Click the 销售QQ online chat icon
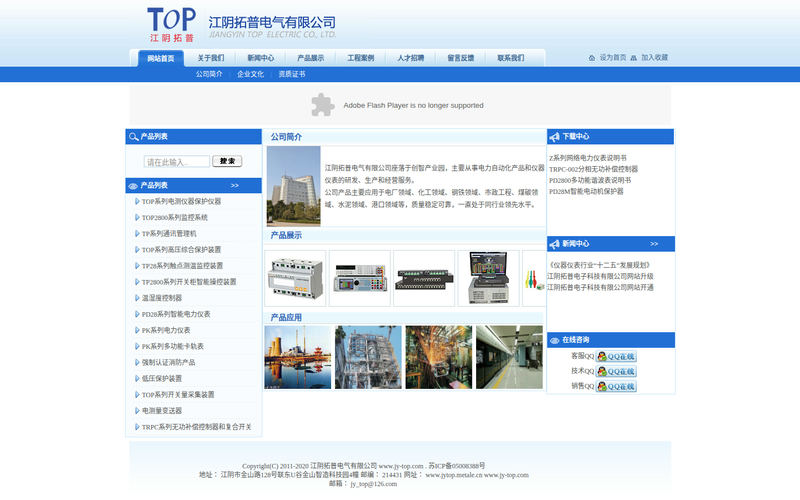Viewport: 800px width, 500px height. coord(616,386)
